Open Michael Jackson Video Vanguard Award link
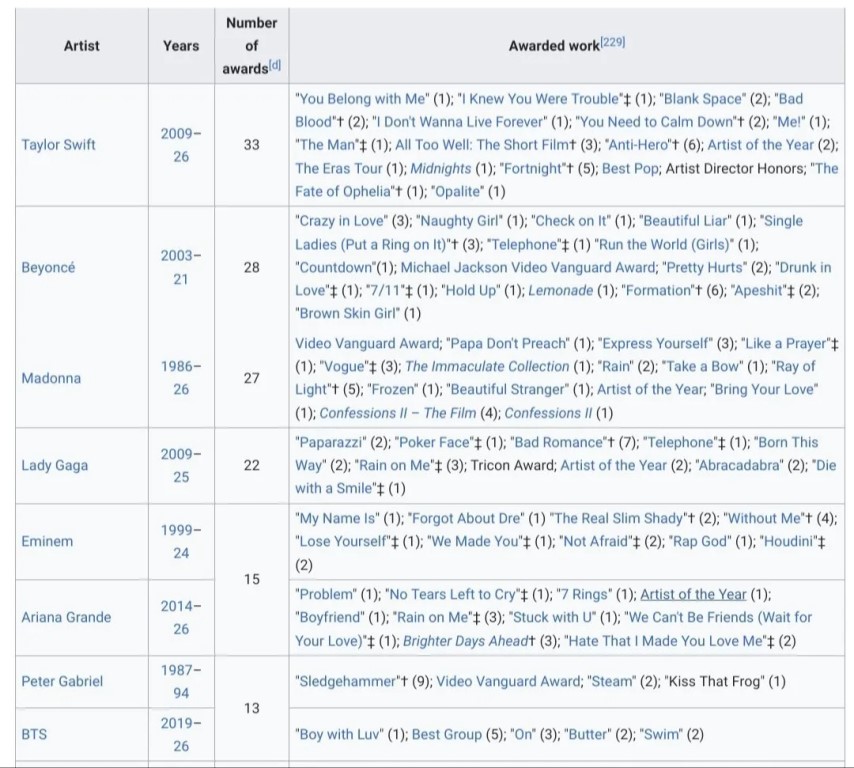Screen dimensions: 854x768 (x=528, y=267)
